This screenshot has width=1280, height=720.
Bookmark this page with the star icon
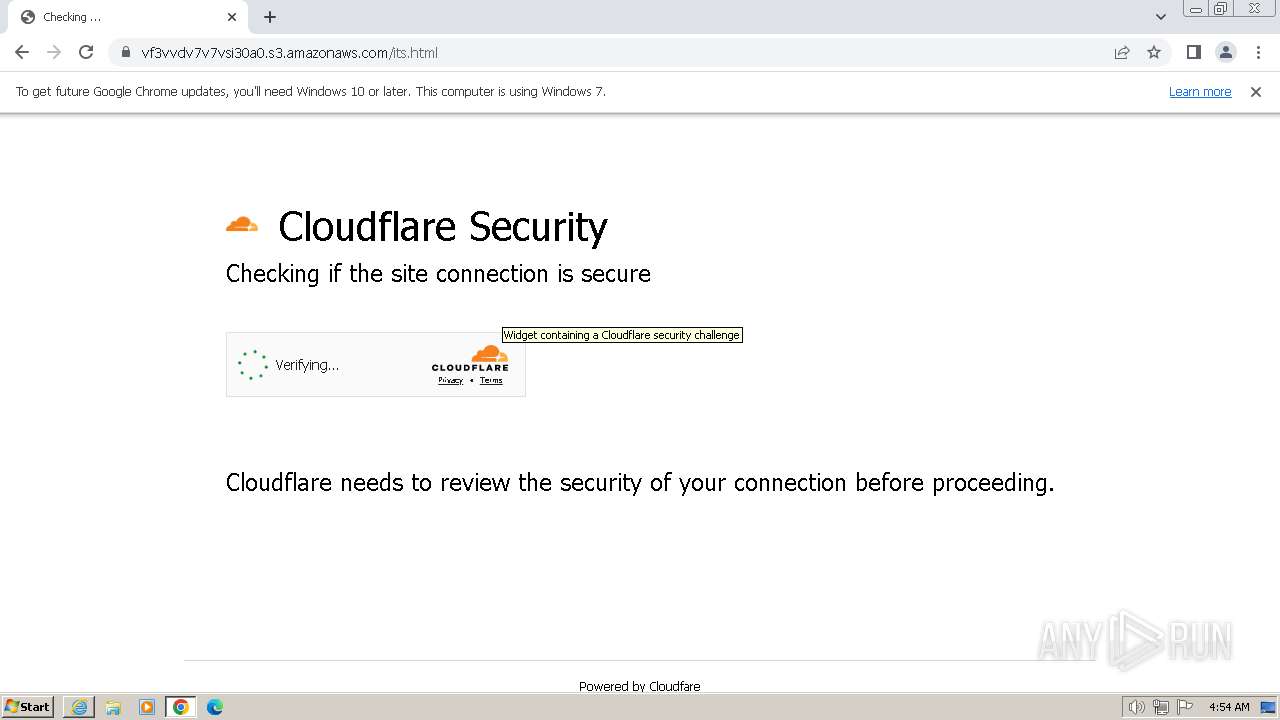pos(1154,53)
